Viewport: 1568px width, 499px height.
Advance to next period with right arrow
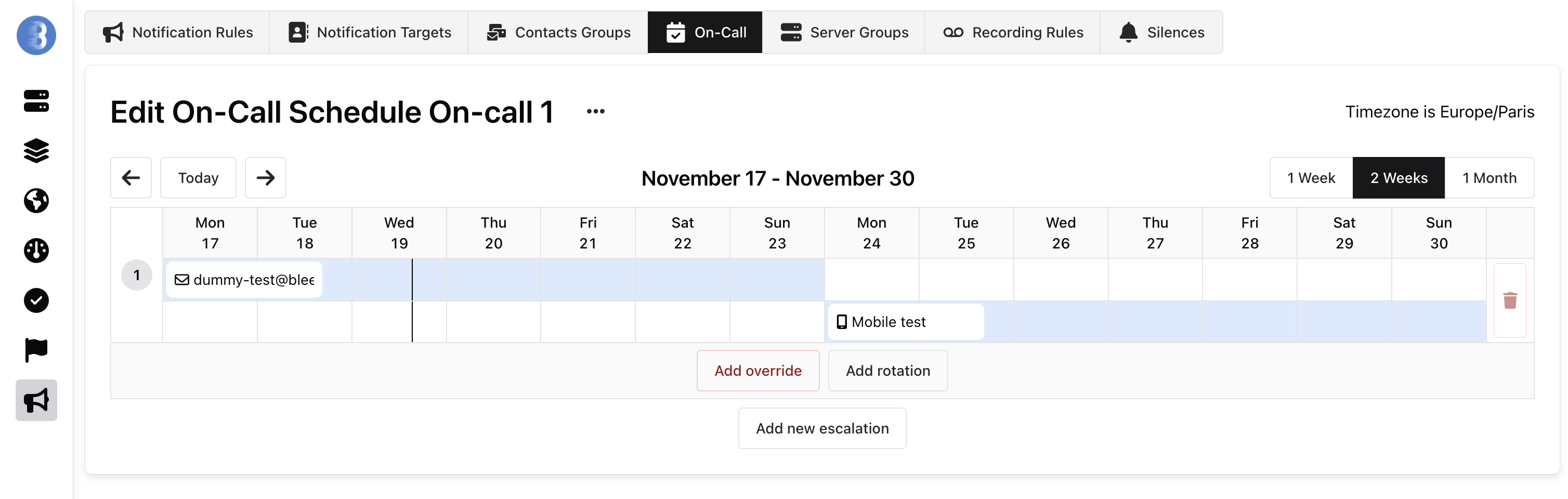tap(265, 178)
